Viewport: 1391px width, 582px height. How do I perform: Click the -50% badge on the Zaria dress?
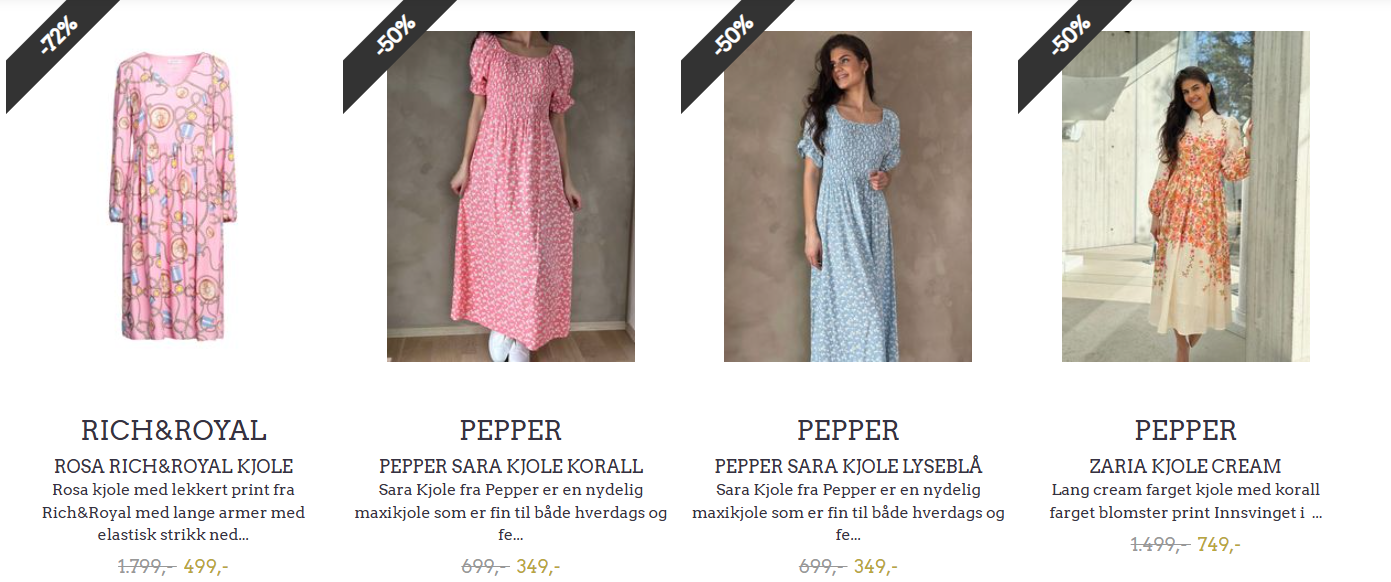1070,42
